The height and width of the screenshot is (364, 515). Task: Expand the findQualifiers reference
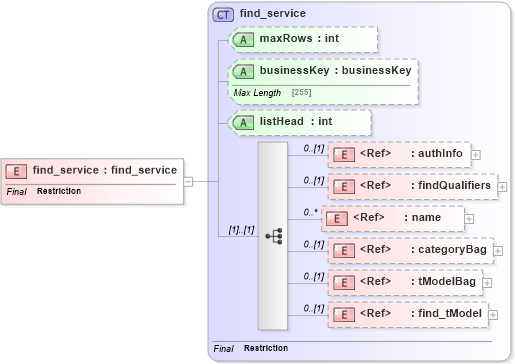502,187
